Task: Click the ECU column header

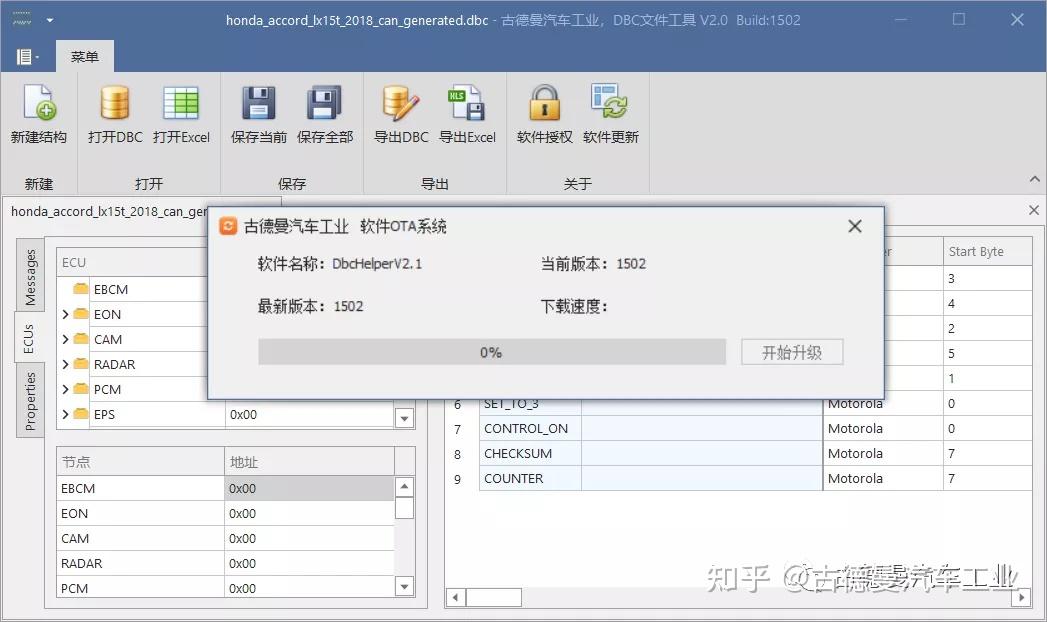Action: point(132,262)
